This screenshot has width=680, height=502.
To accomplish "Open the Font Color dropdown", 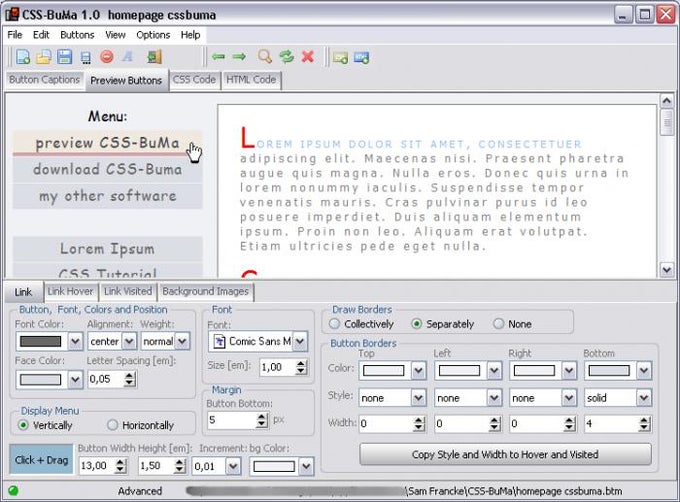I will coord(75,341).
